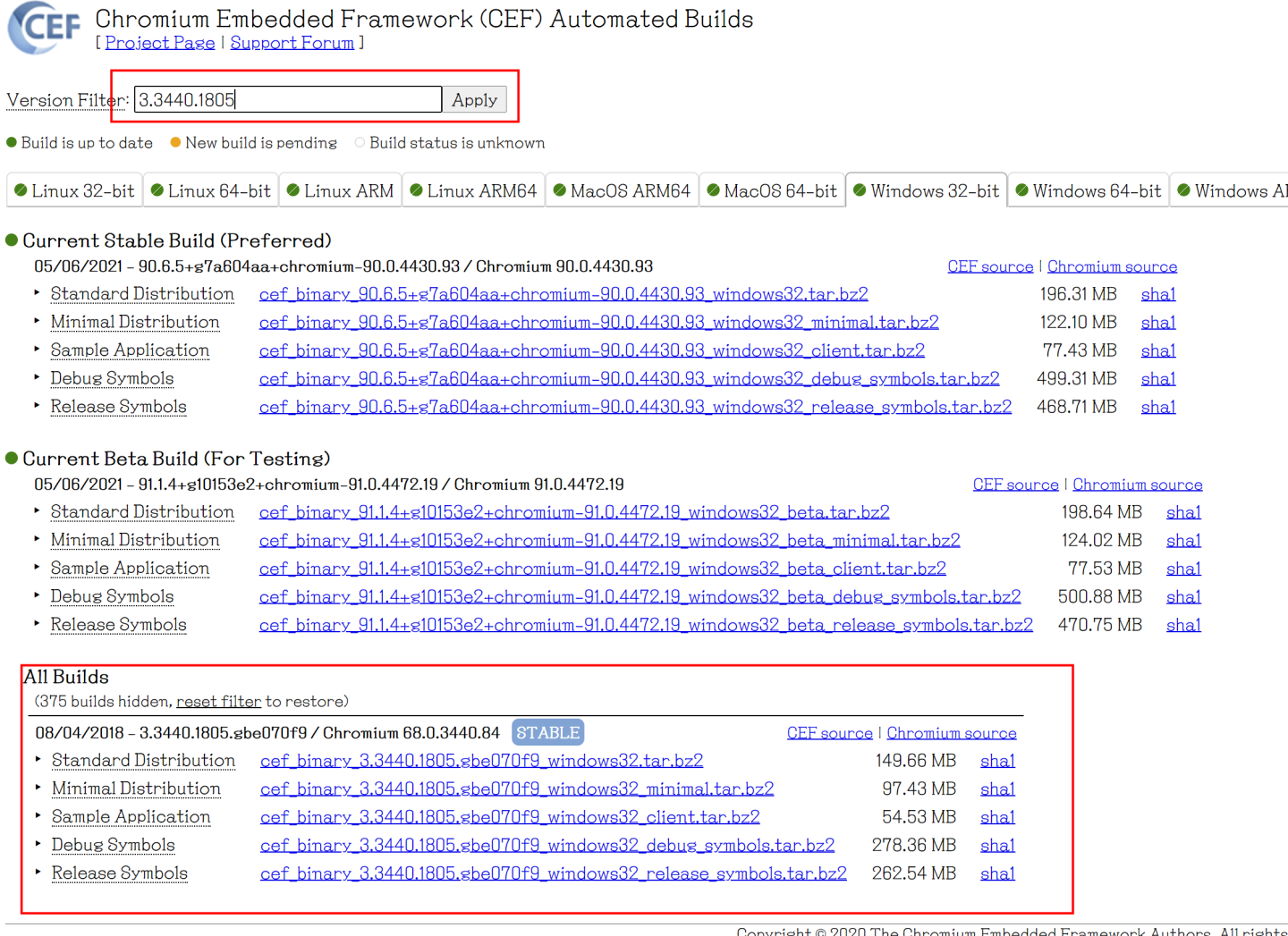Click 'Release Symbols' label under All Builds
1288x936 pixels.
(x=120, y=873)
